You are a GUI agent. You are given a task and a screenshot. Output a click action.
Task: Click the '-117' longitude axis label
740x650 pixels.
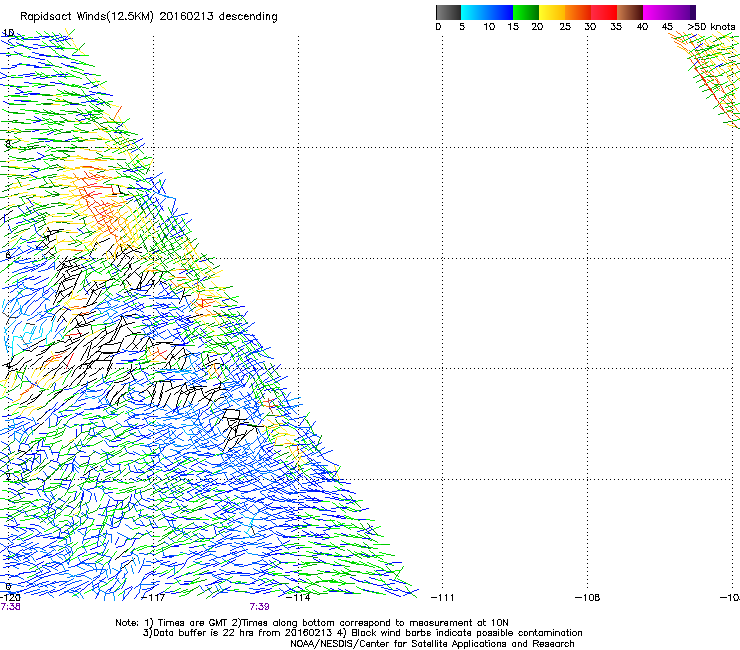153,598
